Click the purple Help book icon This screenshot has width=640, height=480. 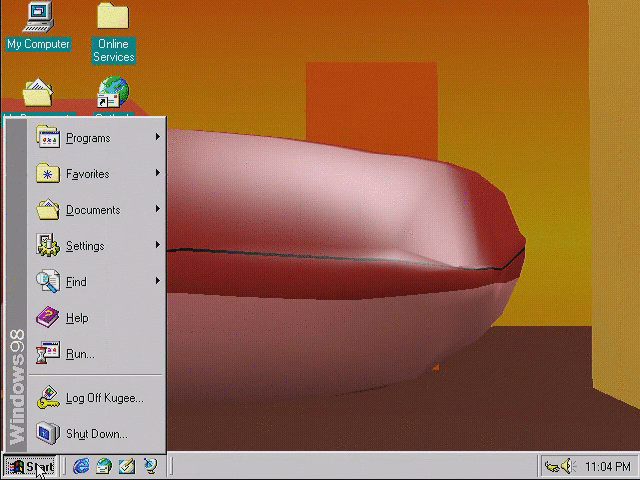pyautogui.click(x=48, y=317)
